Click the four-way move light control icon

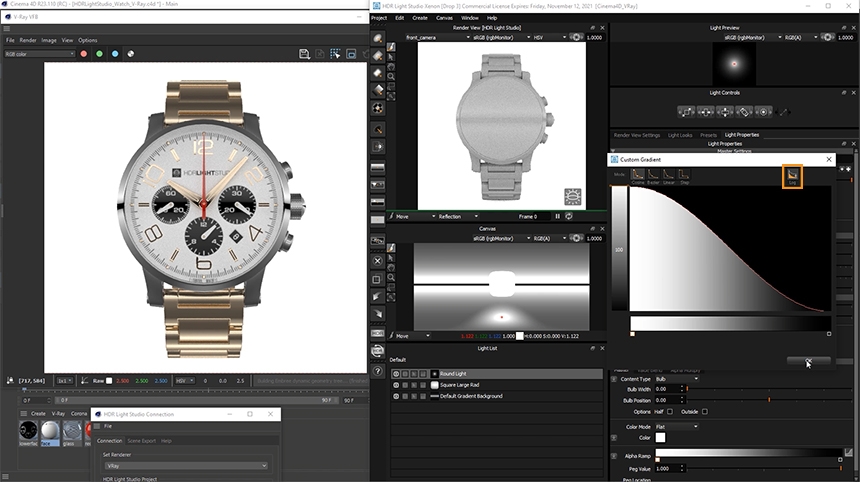click(x=725, y=112)
